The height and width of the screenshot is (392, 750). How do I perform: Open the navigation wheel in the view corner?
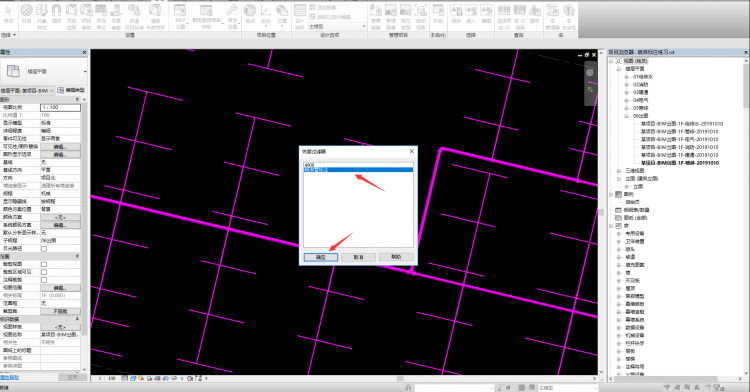(x=590, y=73)
